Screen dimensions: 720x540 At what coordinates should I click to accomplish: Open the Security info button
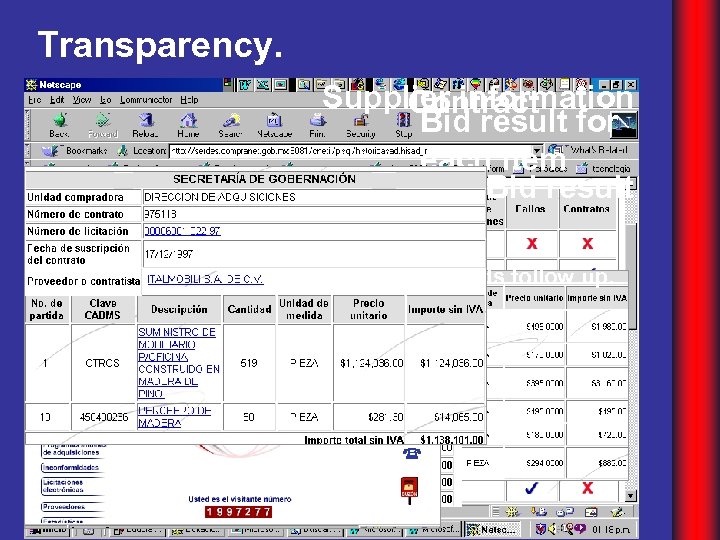361,125
